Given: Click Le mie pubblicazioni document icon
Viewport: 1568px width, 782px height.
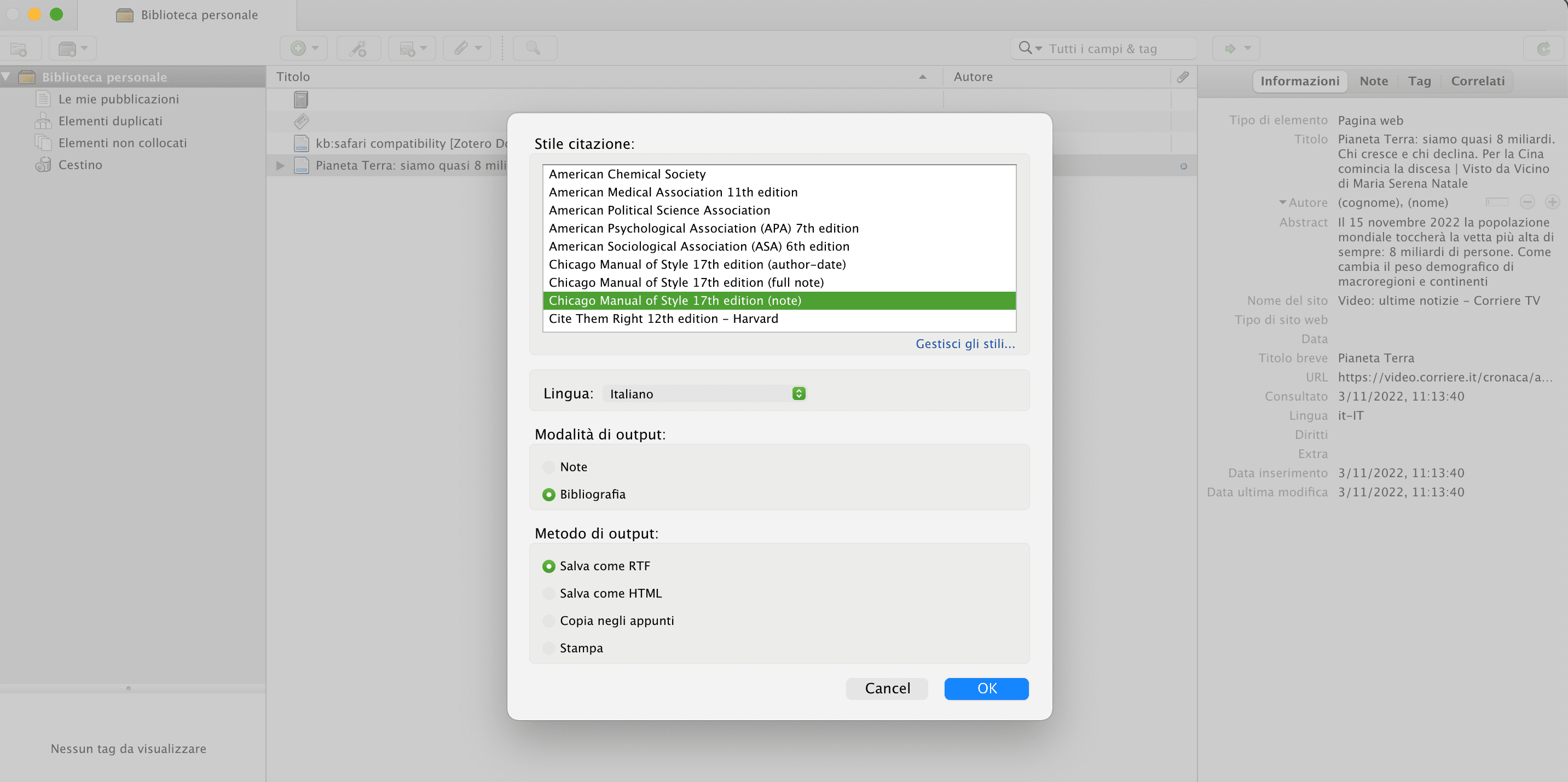Looking at the screenshot, I should tap(43, 99).
